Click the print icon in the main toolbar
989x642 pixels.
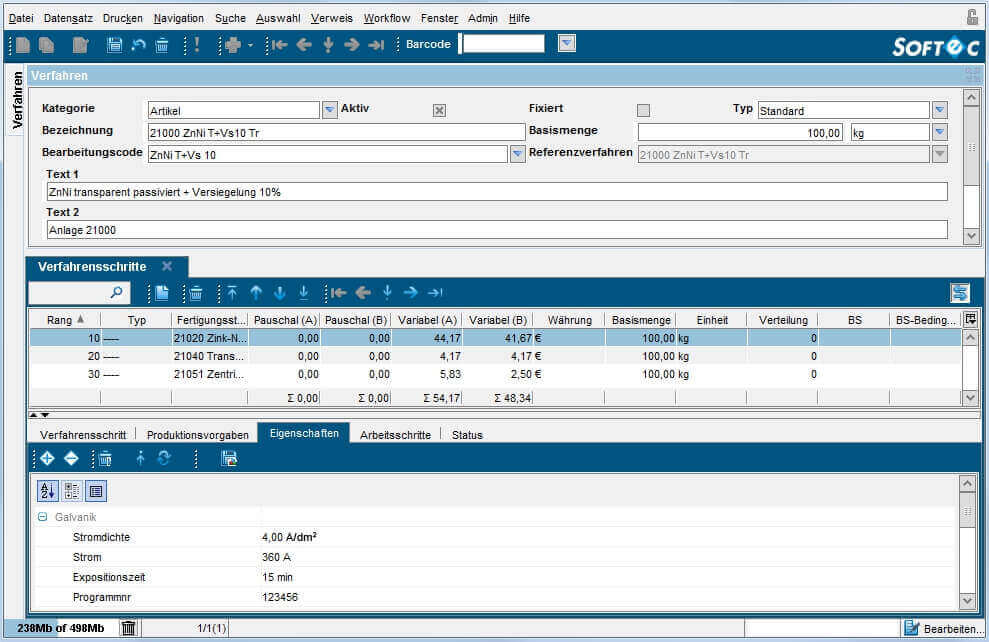coord(231,45)
